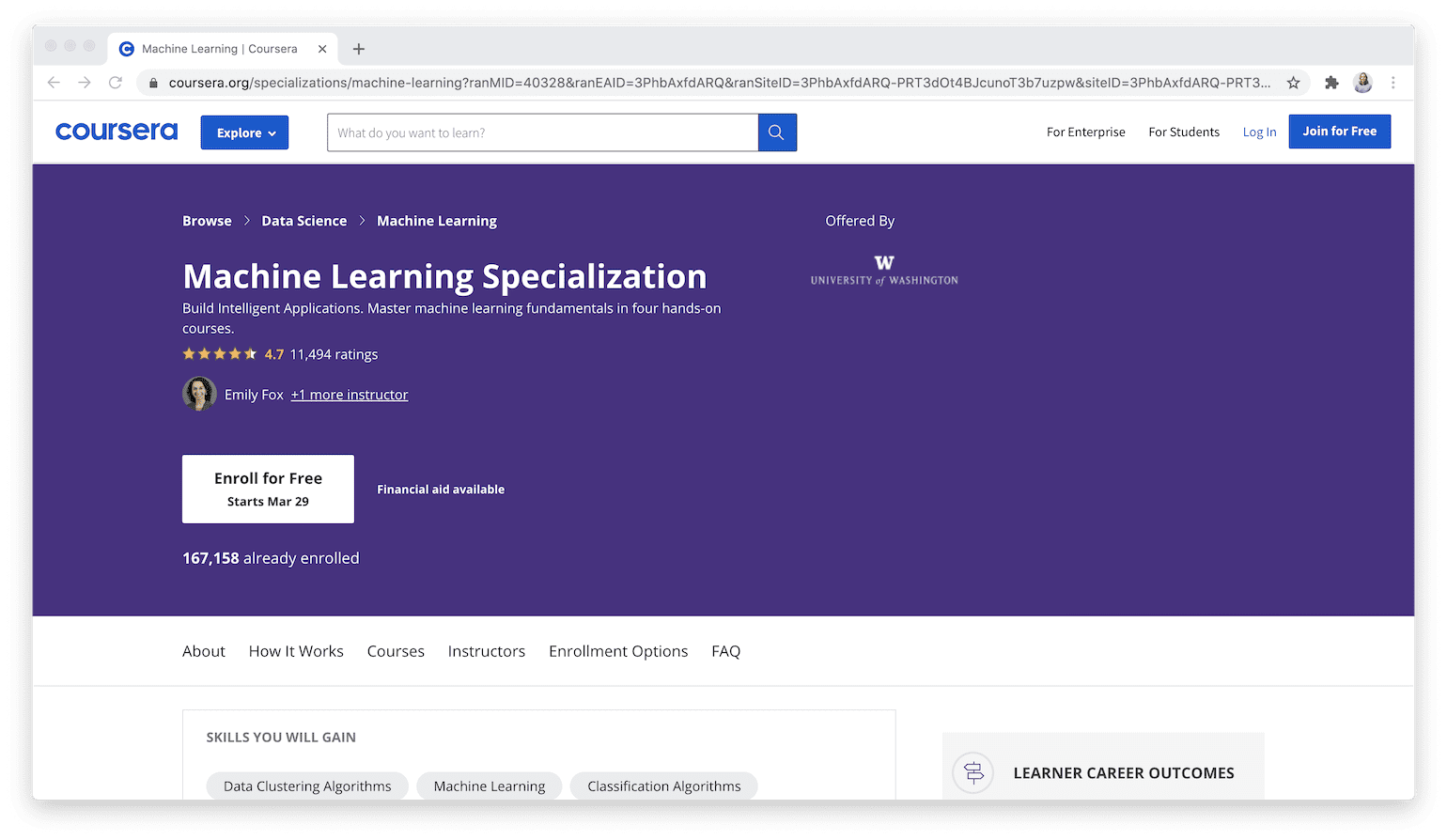Open the Explore dropdown

(x=244, y=132)
